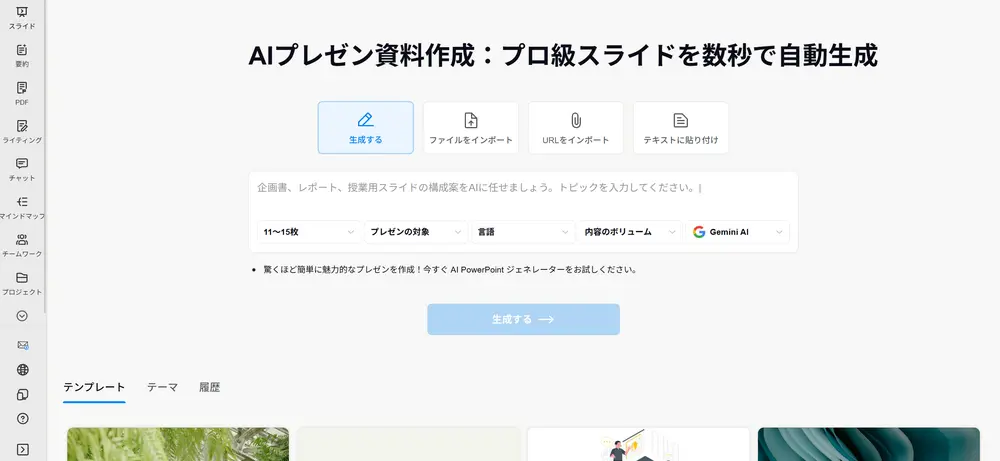The width and height of the screenshot is (1000, 461).
Task: Open the 内容のボリューム dropdown
Action: click(630, 232)
